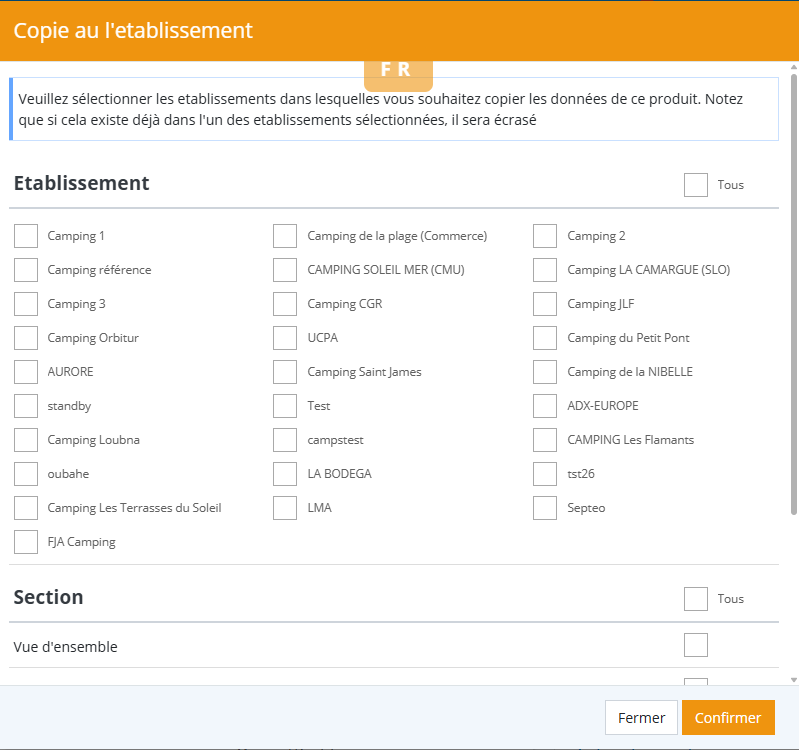Tick the FJA Camping checkbox
The image size is (799, 750).
(26, 542)
